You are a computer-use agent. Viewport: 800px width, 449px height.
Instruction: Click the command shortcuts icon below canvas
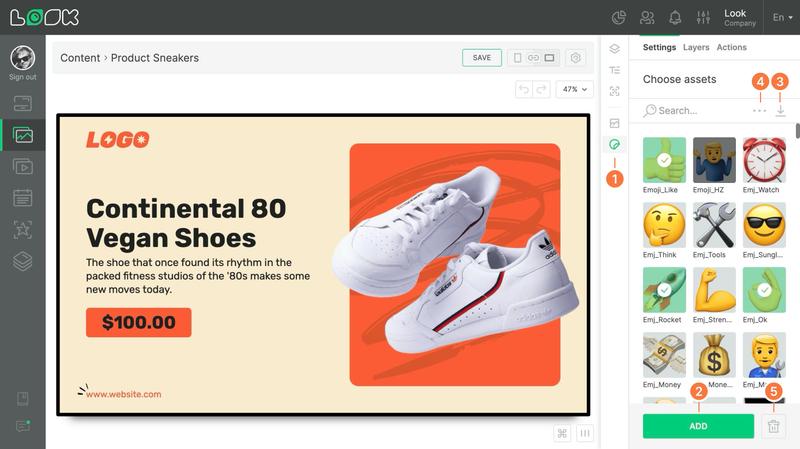tap(562, 433)
